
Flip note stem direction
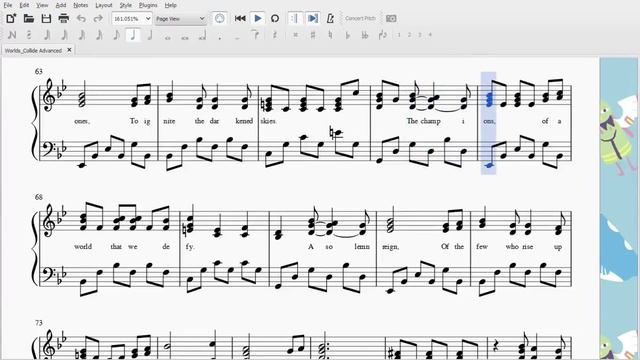pos(382,35)
